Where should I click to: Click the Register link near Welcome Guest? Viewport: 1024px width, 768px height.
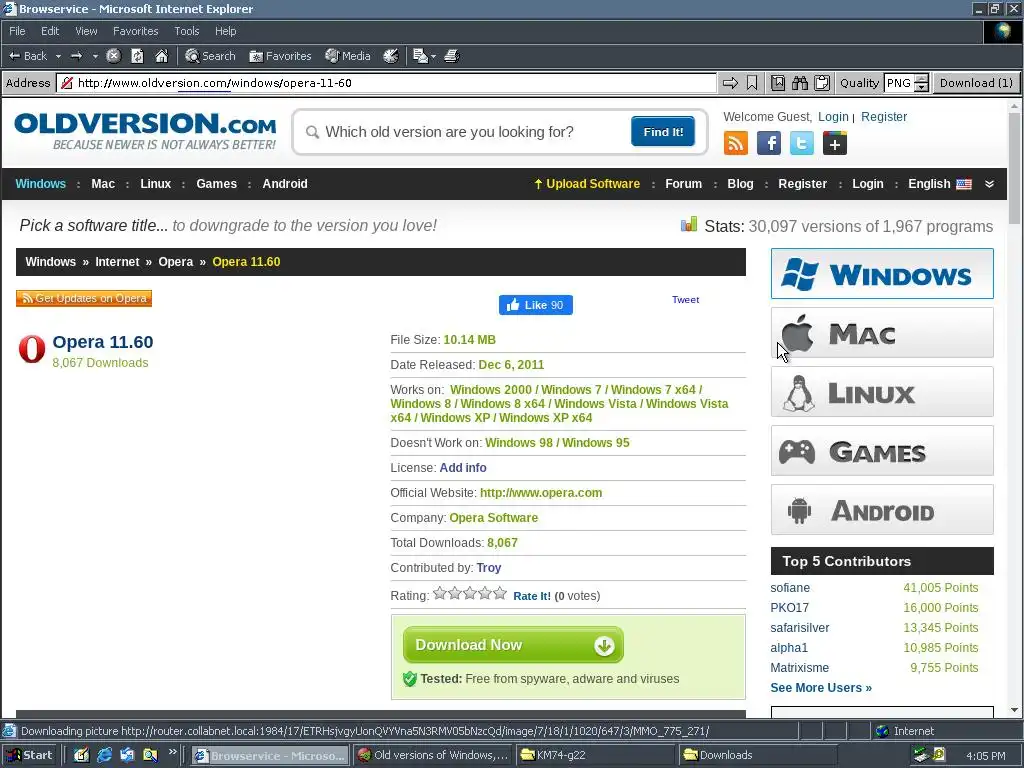pos(884,117)
